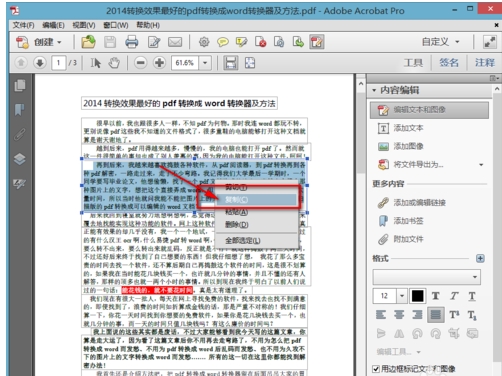
Task: Toggle the Edit Text and Images toolbar icon
Action: (317, 42)
